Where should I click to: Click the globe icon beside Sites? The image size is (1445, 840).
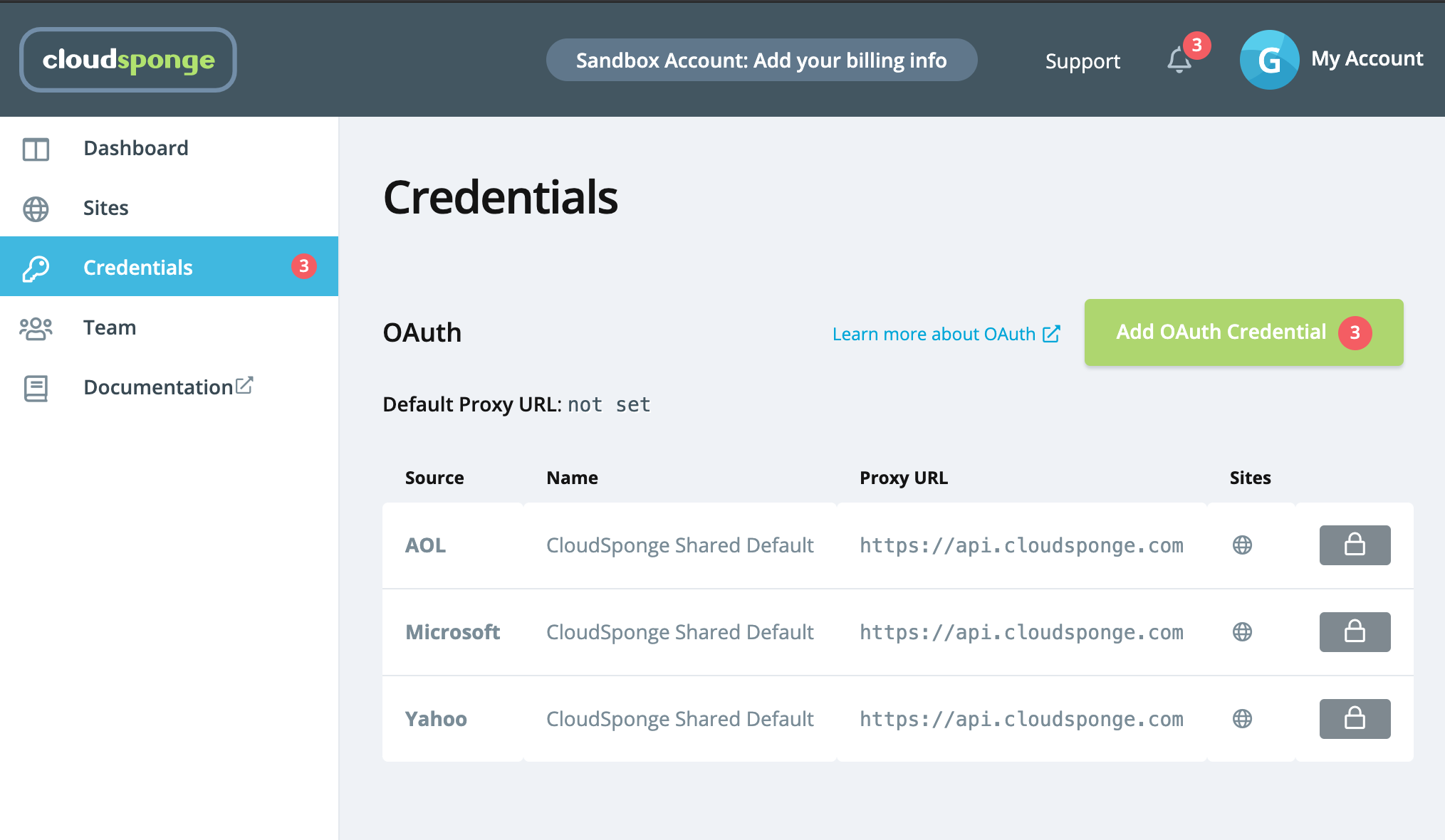click(x=35, y=209)
